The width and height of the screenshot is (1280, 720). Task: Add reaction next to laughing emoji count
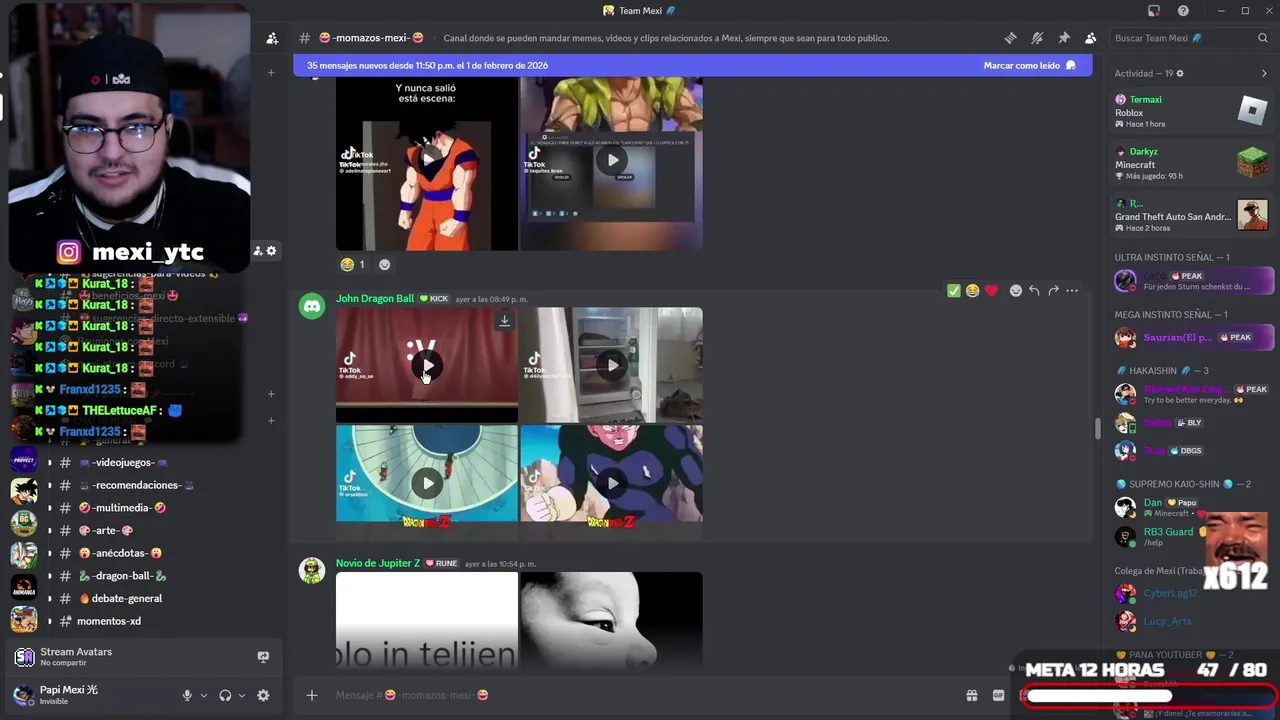pyautogui.click(x=385, y=265)
